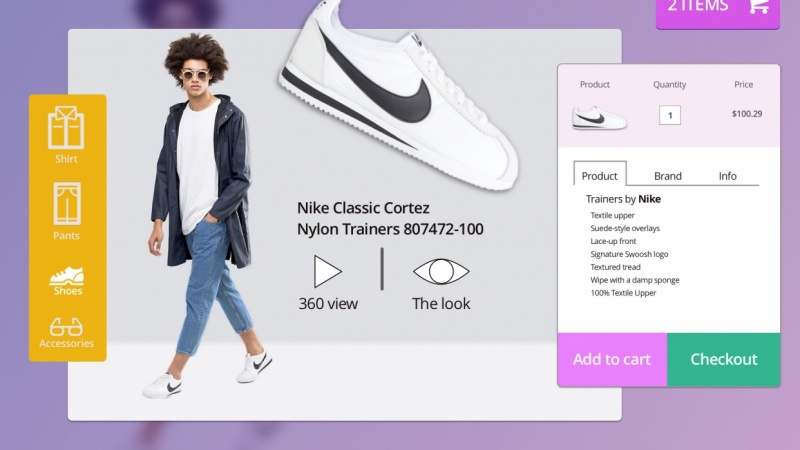The image size is (800, 450).
Task: Click the large Nike Cortez shoe image
Action: click(x=401, y=94)
